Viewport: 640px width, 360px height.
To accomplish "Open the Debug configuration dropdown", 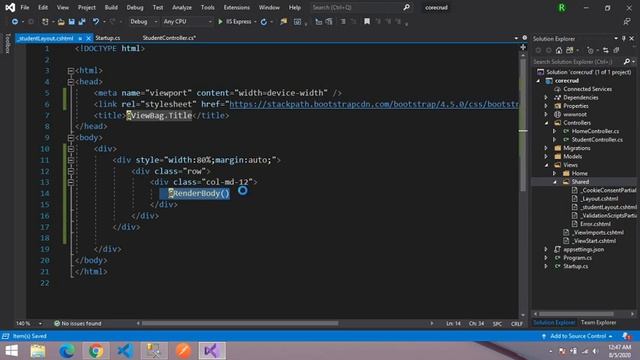I will pos(143,22).
